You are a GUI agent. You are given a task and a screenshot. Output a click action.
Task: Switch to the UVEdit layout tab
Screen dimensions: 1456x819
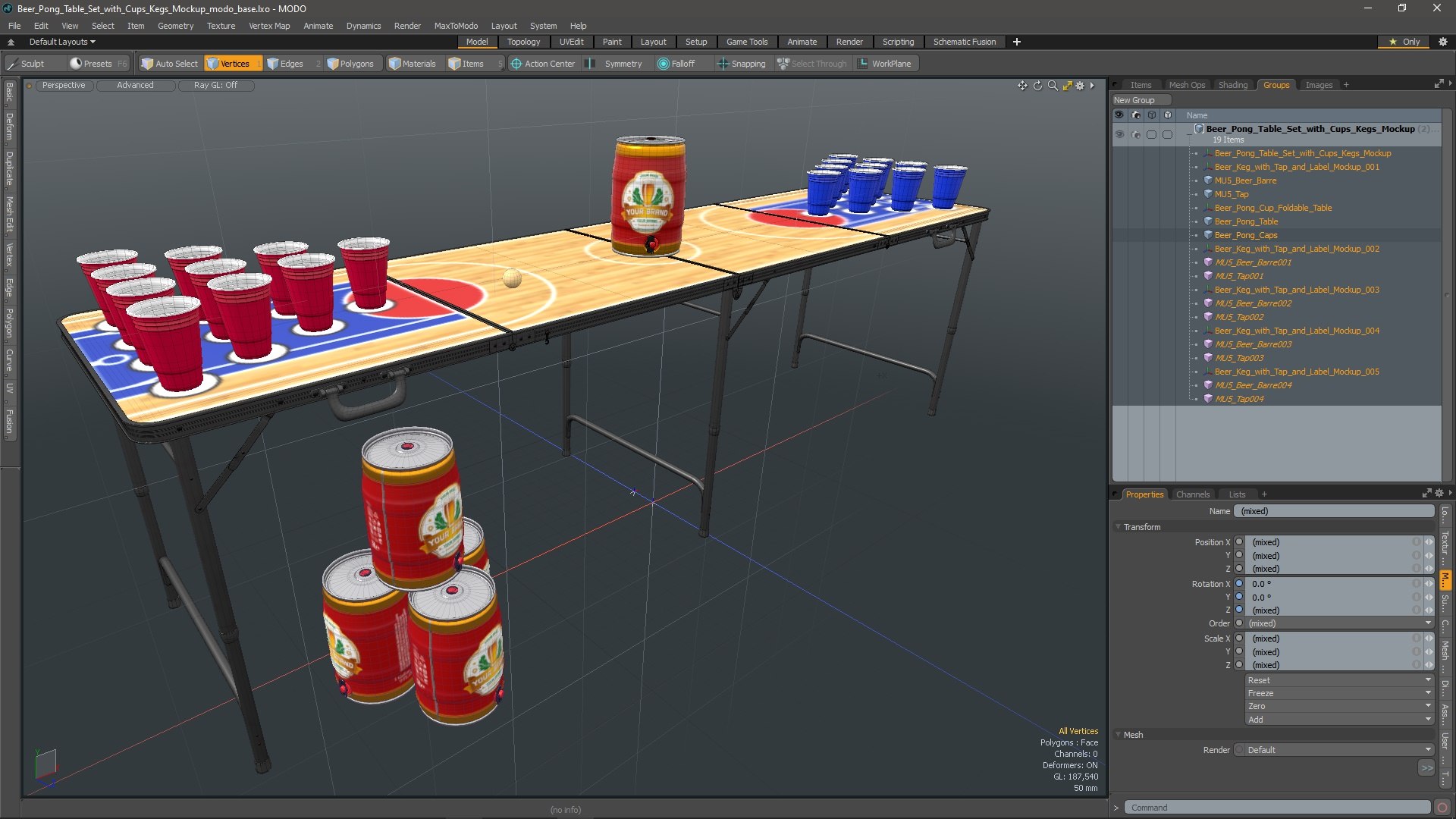pos(571,42)
